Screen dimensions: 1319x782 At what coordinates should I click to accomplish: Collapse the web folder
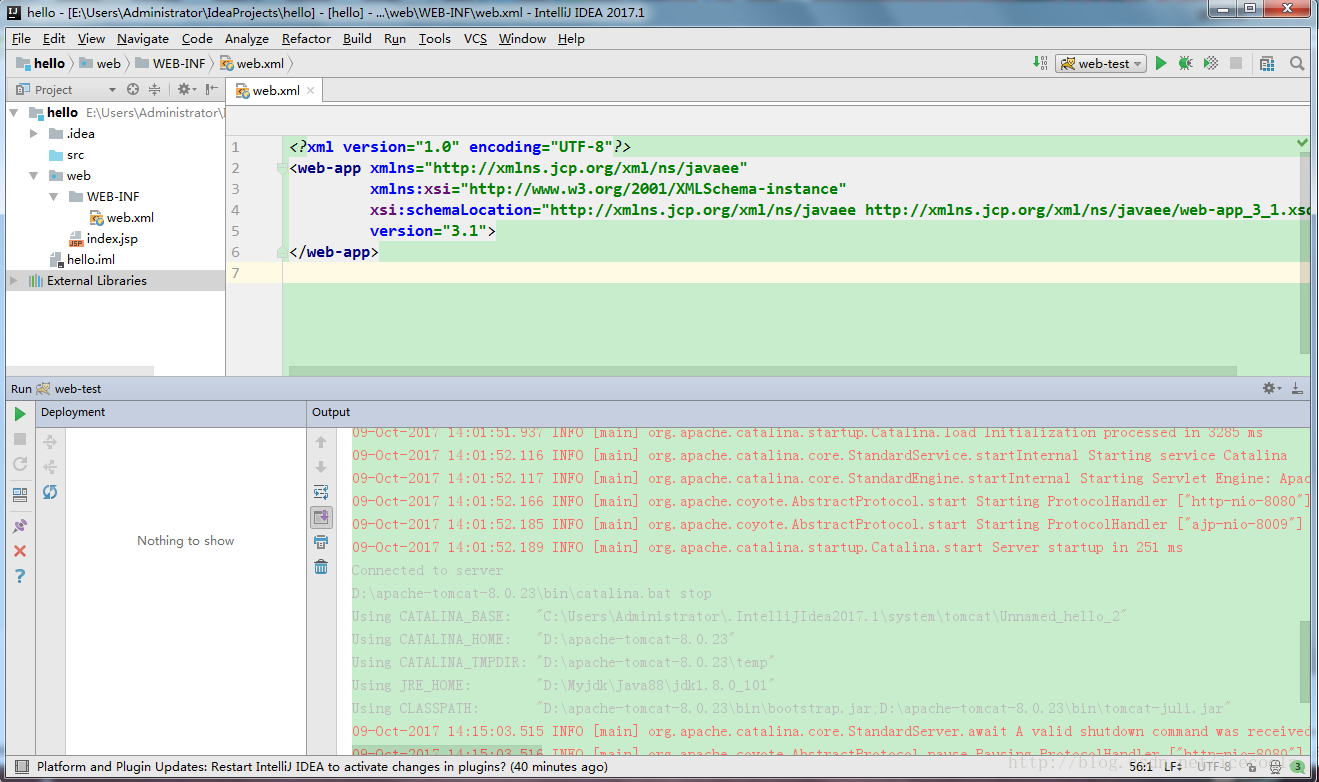point(34,176)
